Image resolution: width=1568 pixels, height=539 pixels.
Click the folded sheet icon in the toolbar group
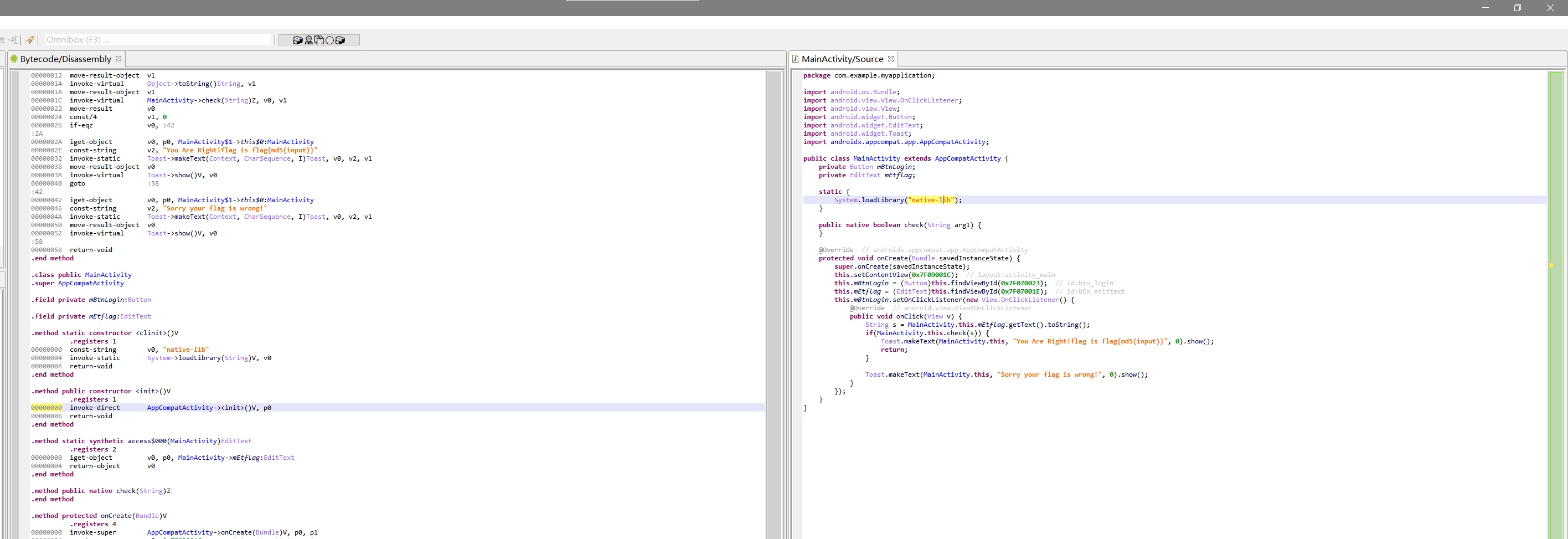pos(319,40)
